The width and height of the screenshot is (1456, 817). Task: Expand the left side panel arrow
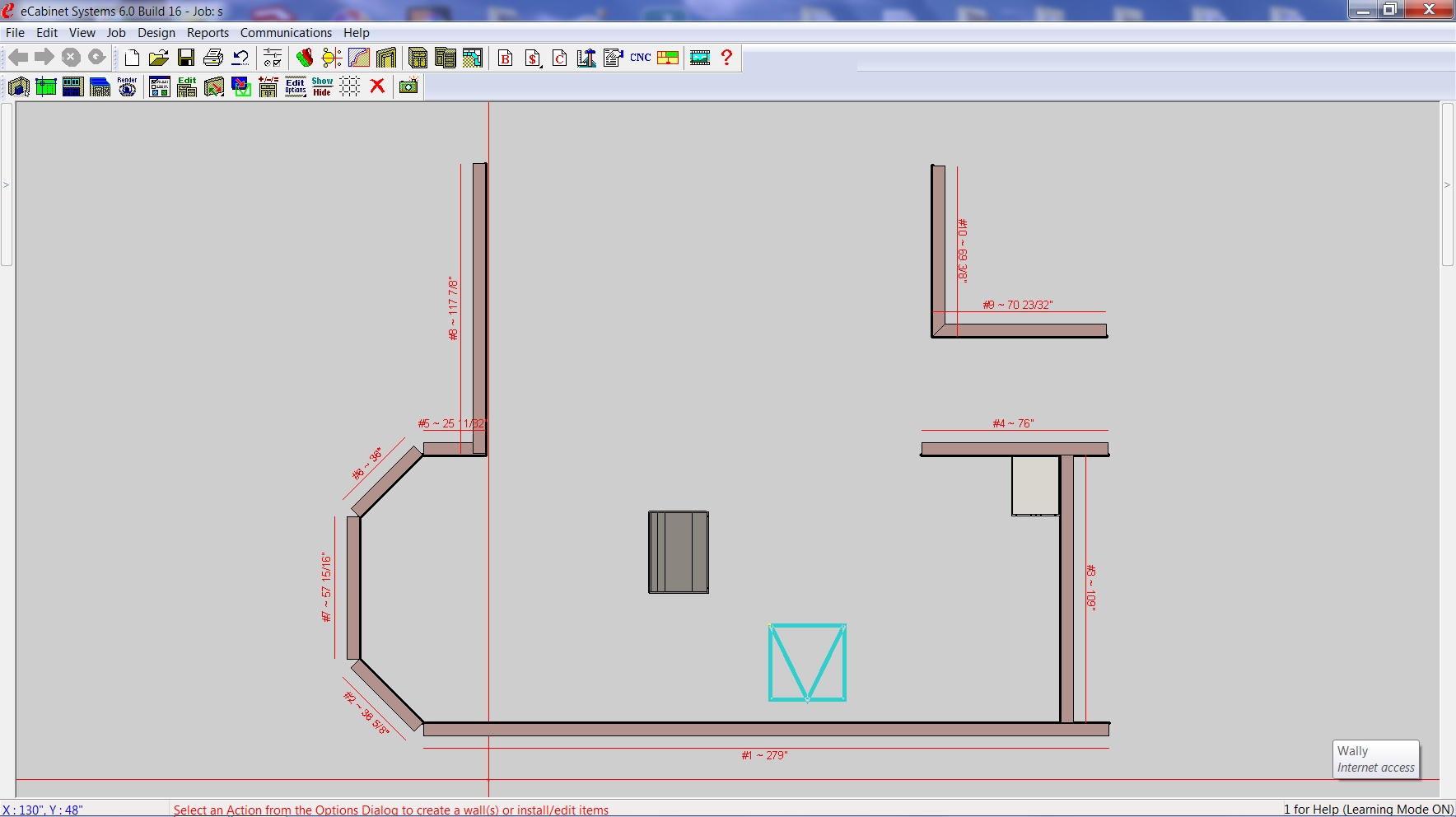point(6,184)
